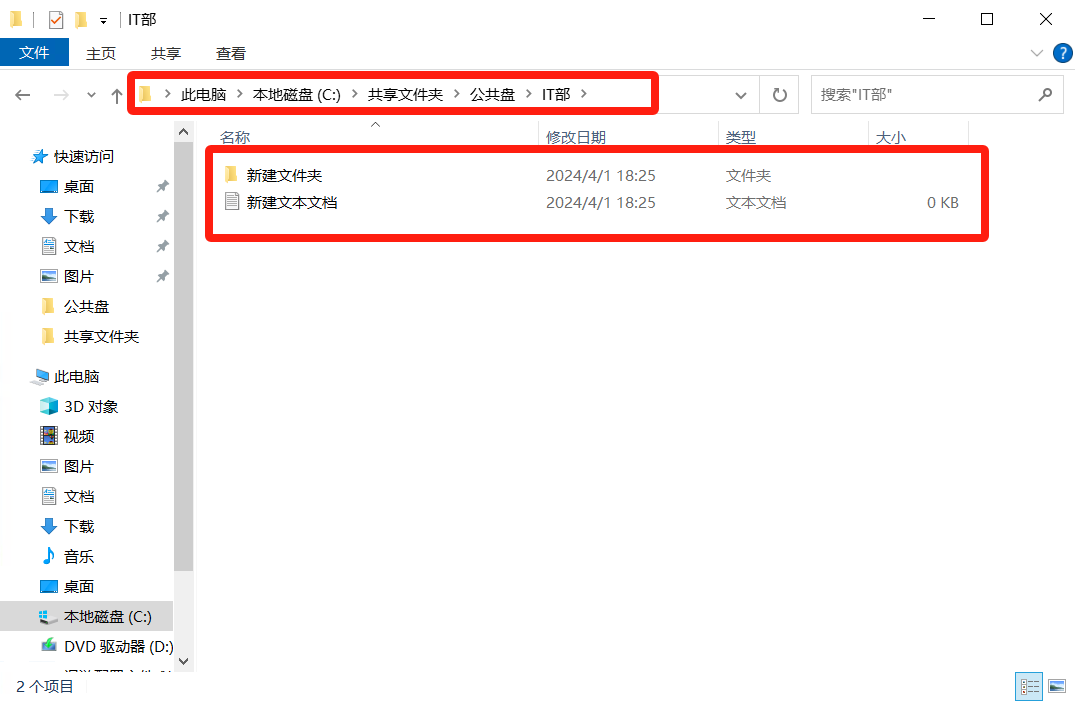Open address bar history dropdown
1075x701 pixels.
(x=741, y=95)
